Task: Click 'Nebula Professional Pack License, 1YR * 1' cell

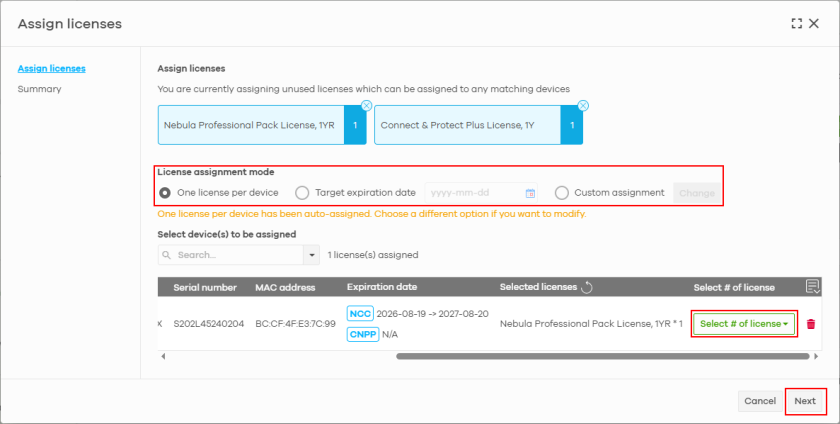Action: point(591,324)
